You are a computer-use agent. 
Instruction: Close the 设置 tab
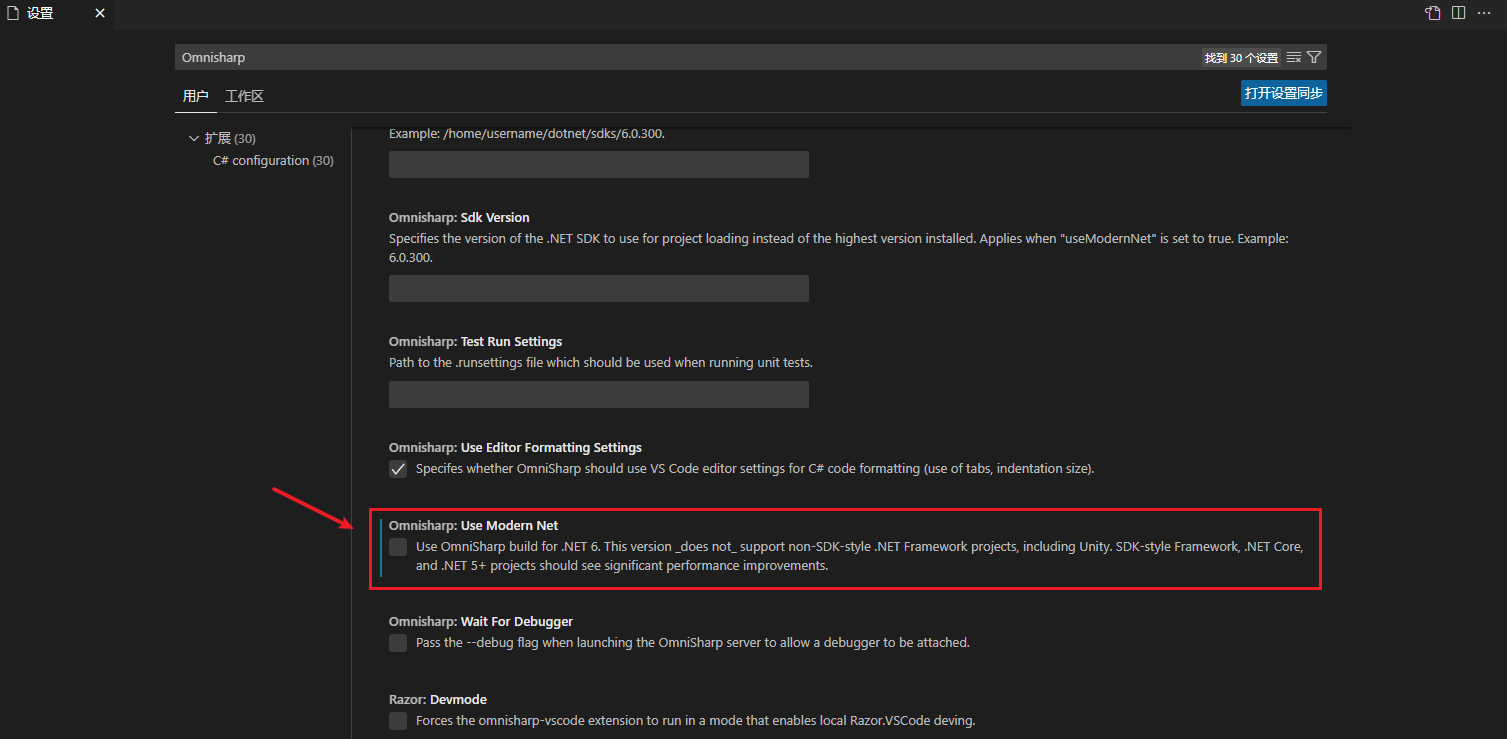coord(99,13)
